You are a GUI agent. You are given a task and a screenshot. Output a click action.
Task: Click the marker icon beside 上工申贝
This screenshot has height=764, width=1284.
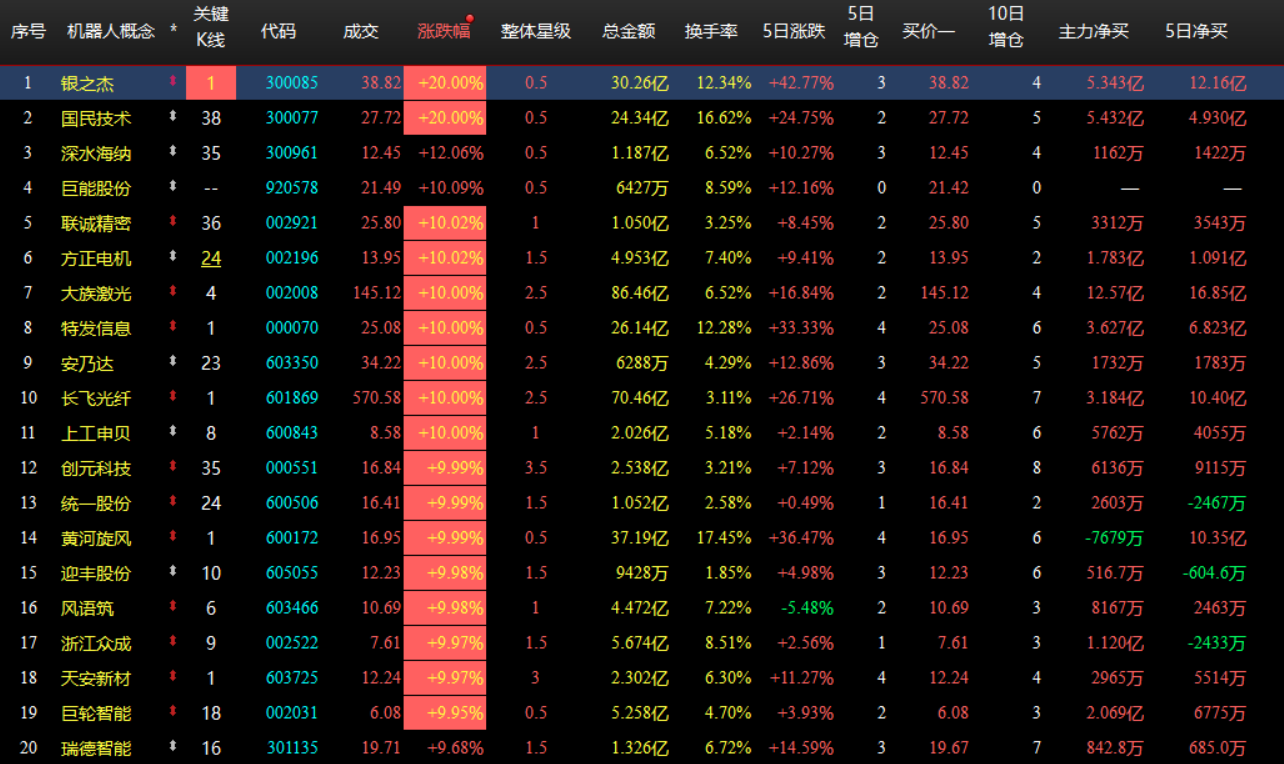tap(173, 432)
